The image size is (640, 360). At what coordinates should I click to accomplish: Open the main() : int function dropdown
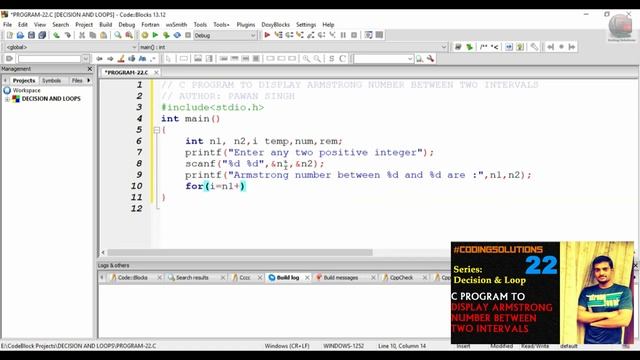click(x=444, y=47)
